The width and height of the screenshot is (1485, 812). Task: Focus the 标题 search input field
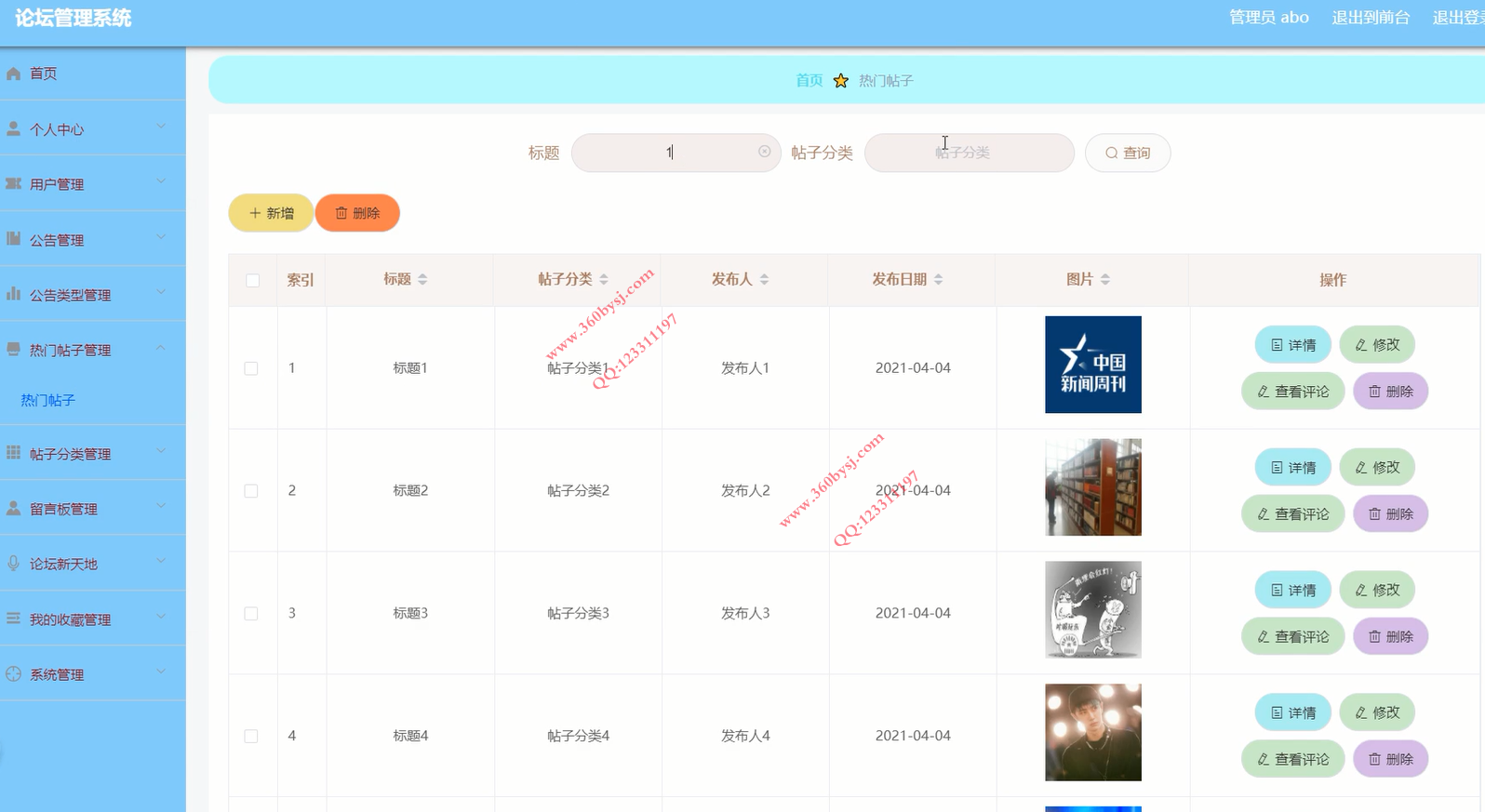[676, 153]
